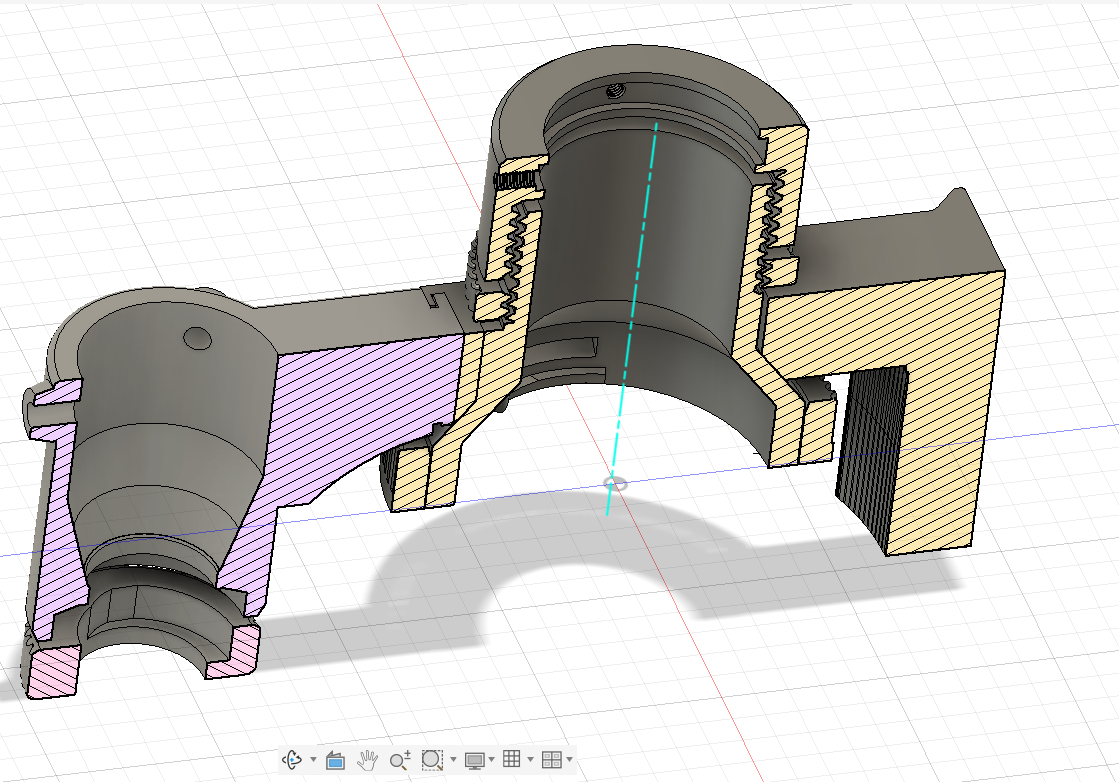Click the Zoom Window/Fit icon
Viewport: 1119px width, 782px height.
coord(432,760)
